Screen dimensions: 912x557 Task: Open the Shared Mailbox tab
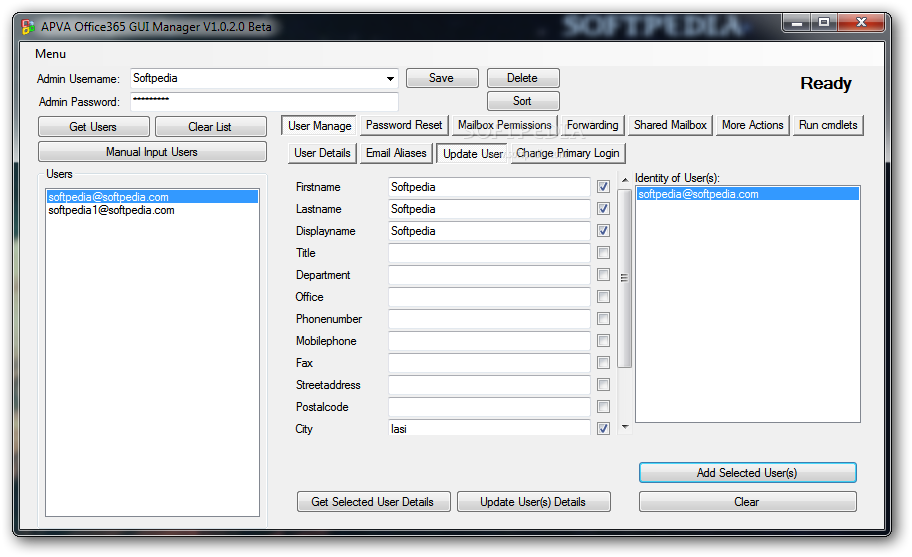click(670, 125)
